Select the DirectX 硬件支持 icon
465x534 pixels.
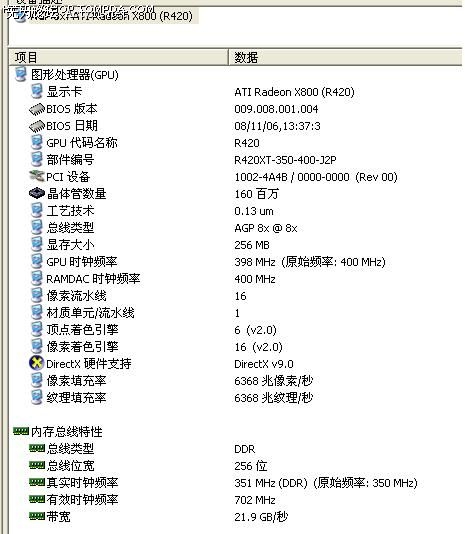(36, 363)
